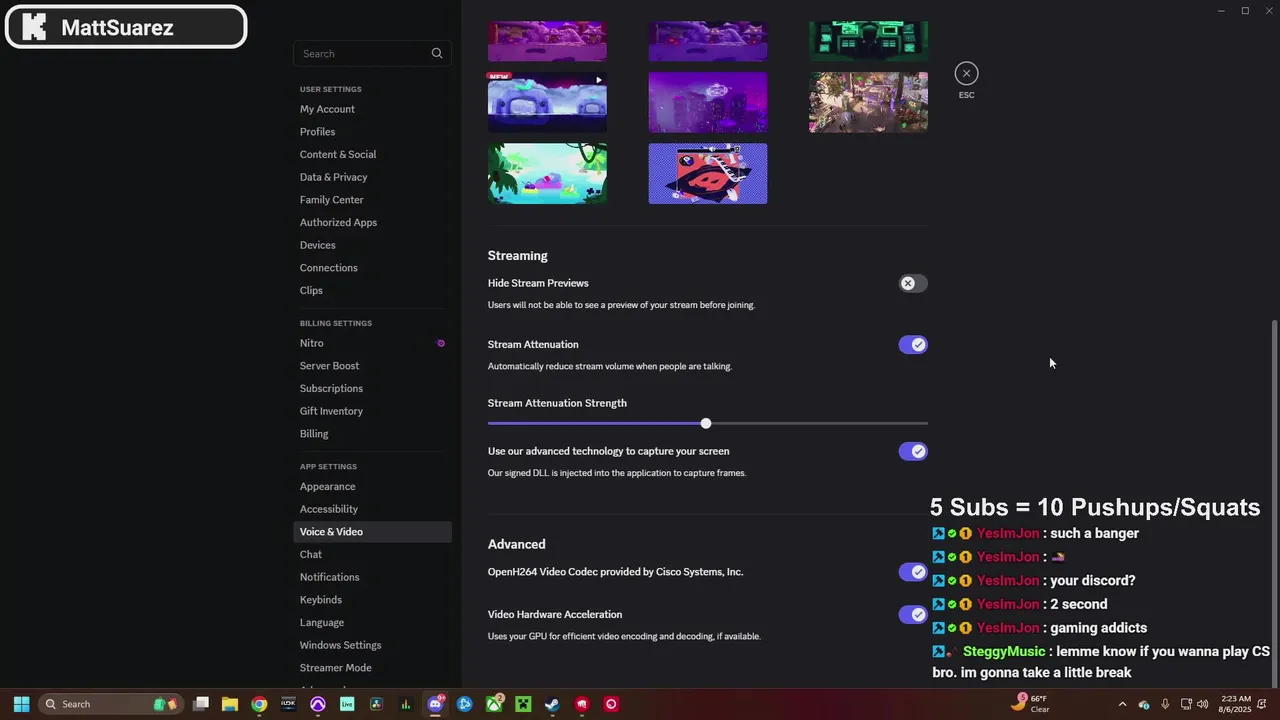Disable the Stream Attenuation toggle

[x=913, y=344]
